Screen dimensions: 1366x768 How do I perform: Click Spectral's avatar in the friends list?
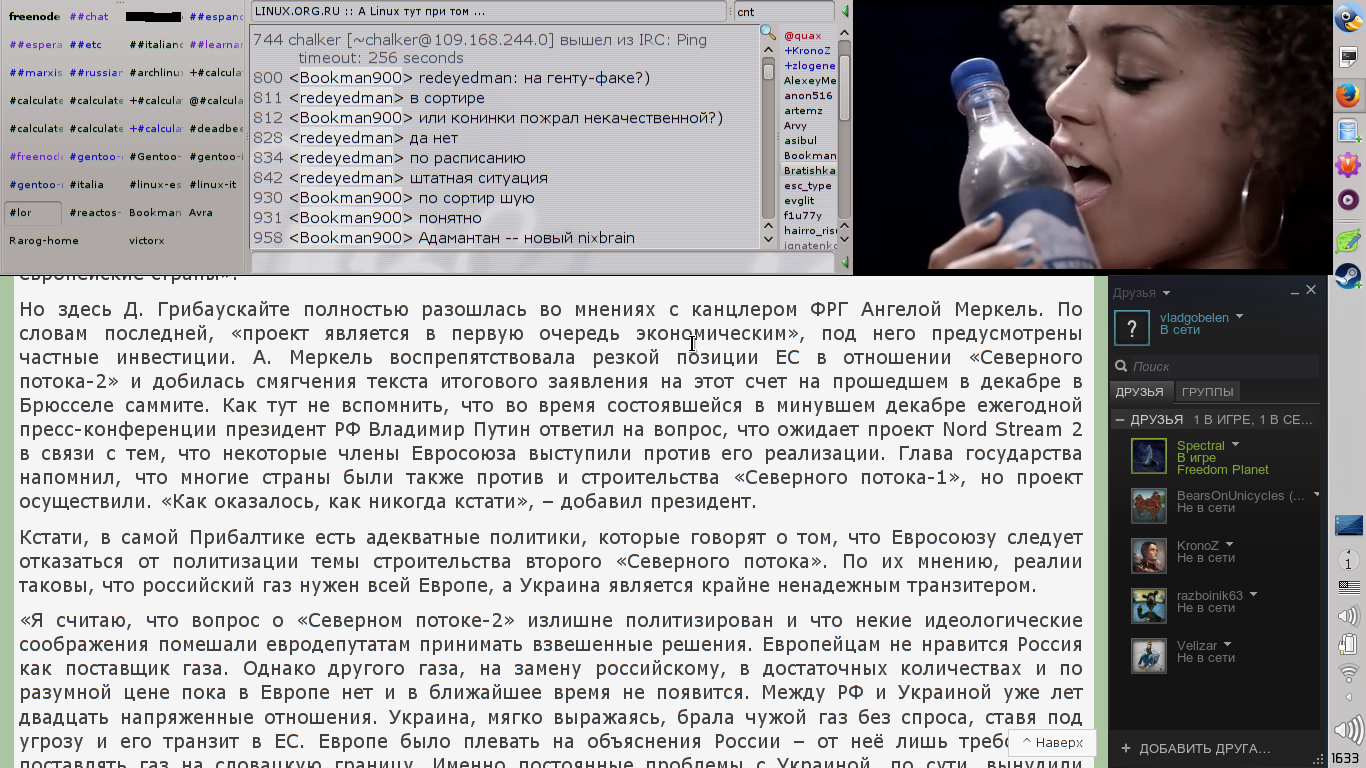tap(1149, 456)
